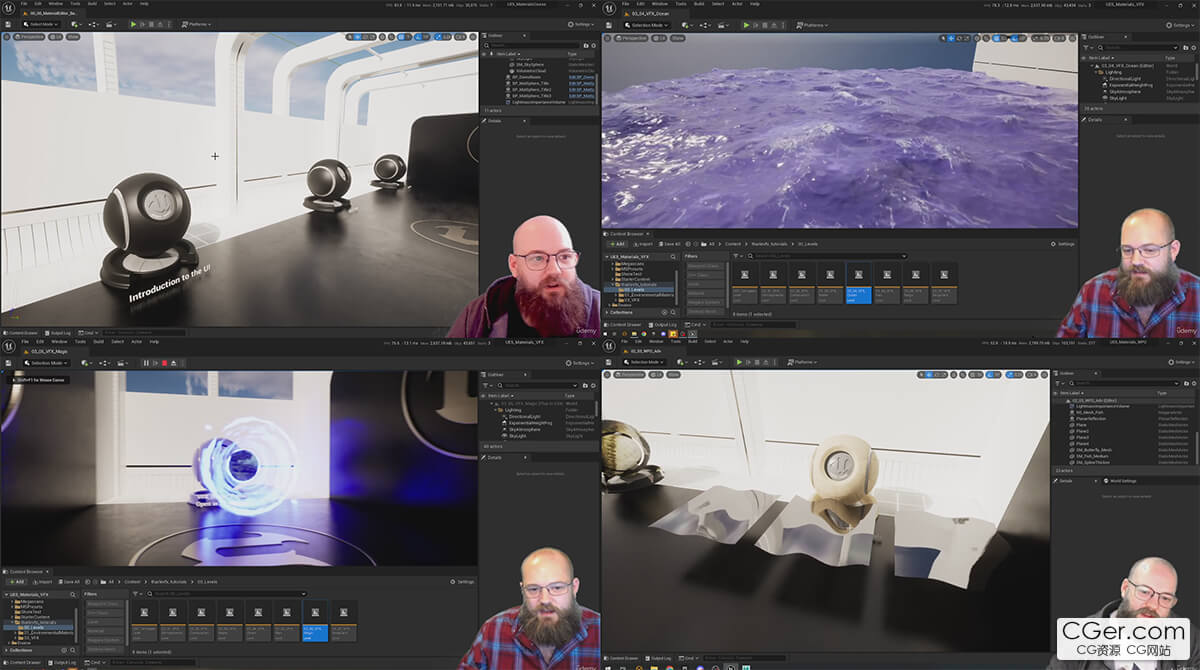
Task: Click Settings in the Ocean Content Browser
Action: tap(1063, 244)
